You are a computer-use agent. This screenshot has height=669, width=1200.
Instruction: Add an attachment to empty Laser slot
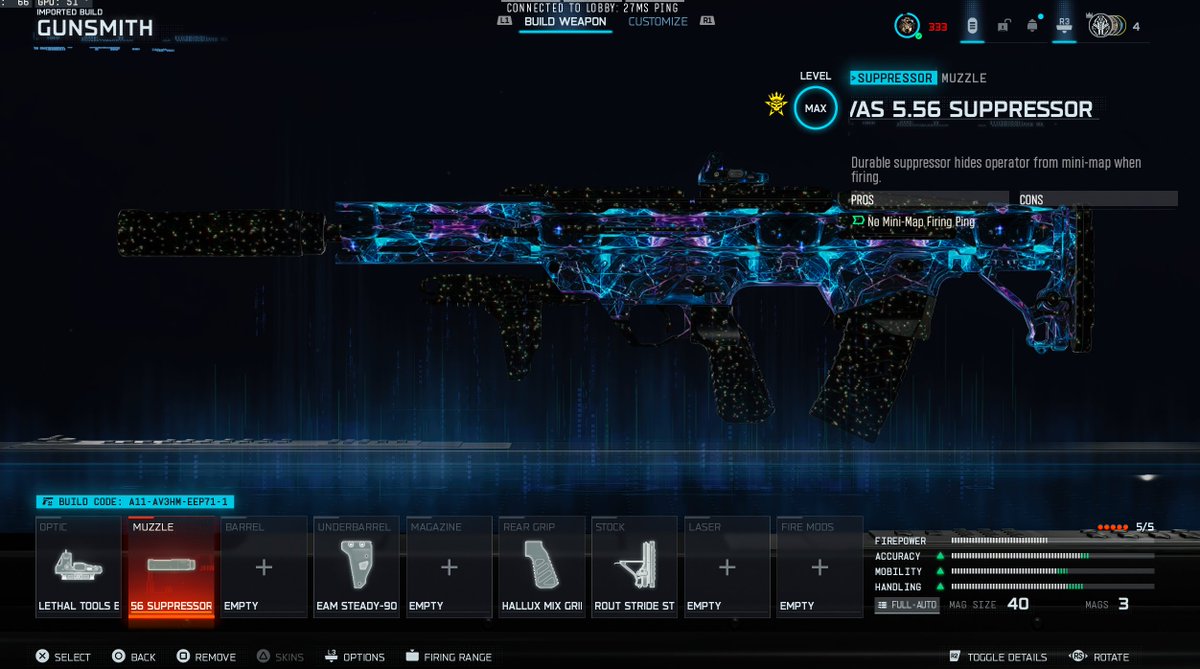727,567
